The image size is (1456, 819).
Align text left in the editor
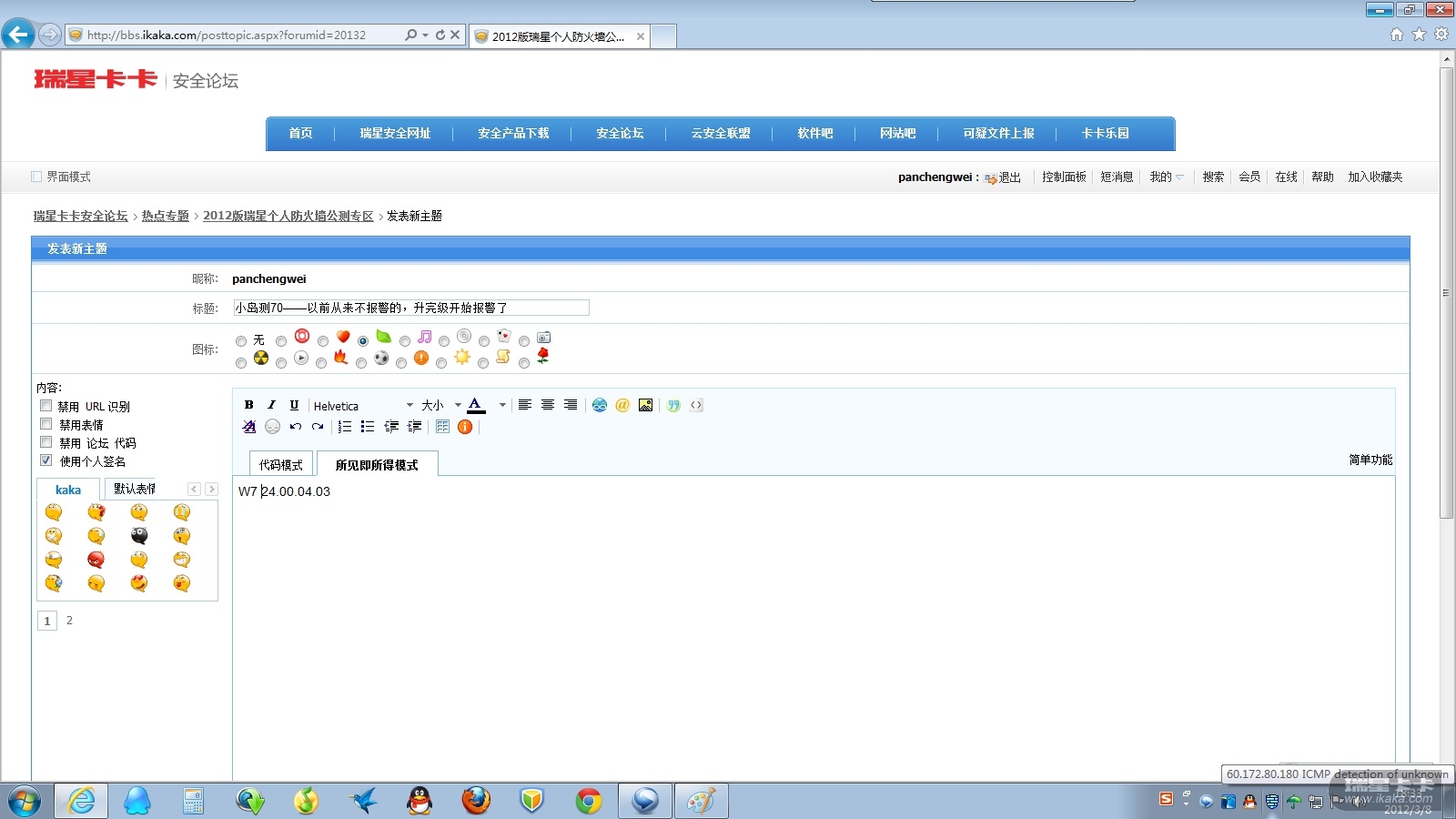point(525,405)
